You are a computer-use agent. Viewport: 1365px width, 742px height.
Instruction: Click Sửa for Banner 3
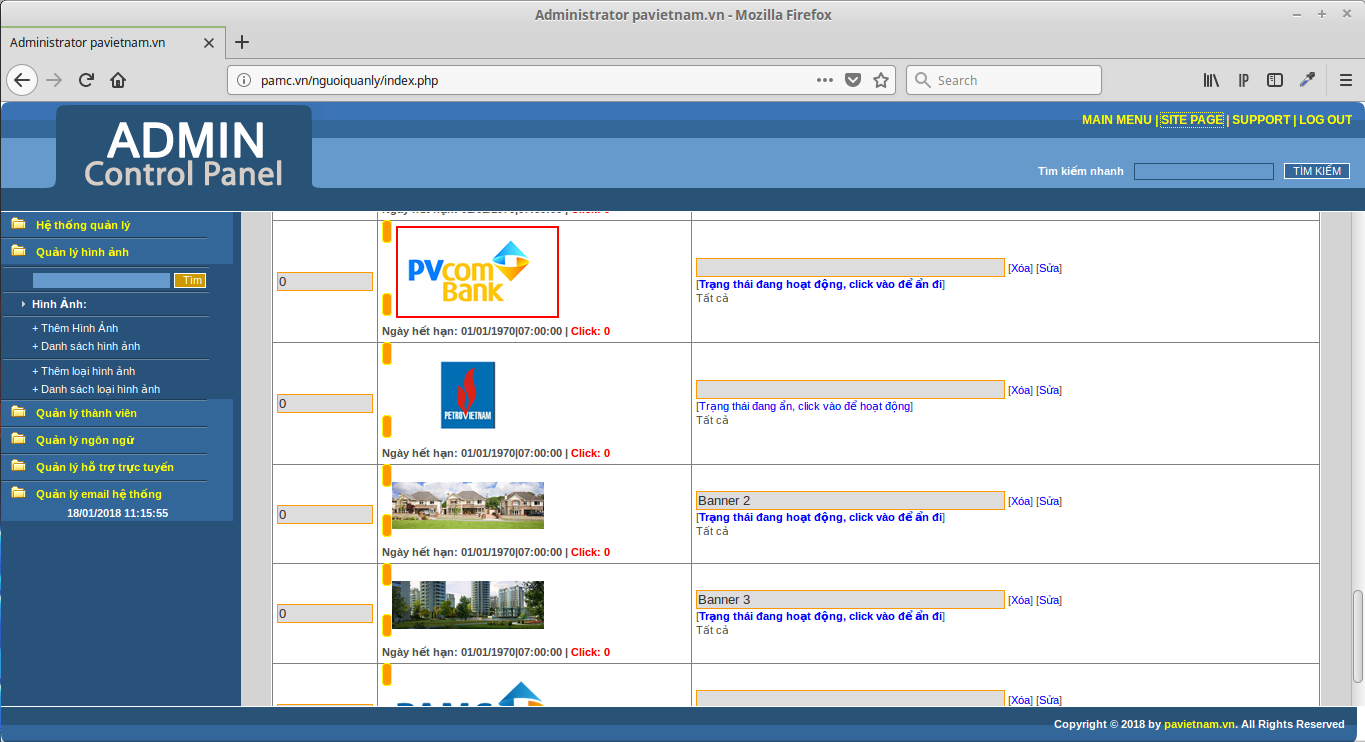pos(1049,600)
